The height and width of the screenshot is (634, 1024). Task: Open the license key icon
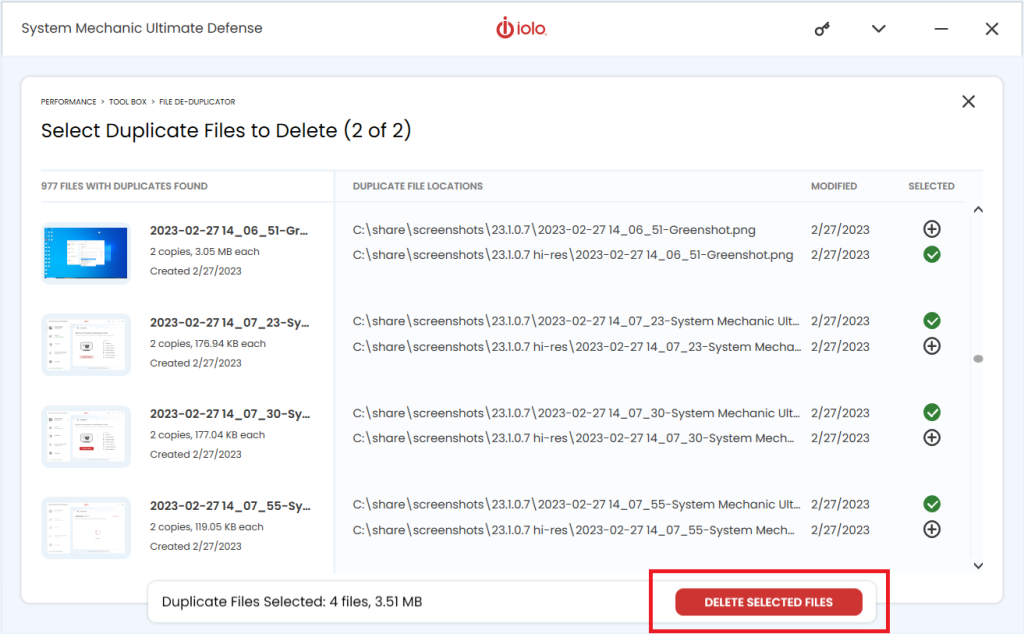[x=822, y=28]
